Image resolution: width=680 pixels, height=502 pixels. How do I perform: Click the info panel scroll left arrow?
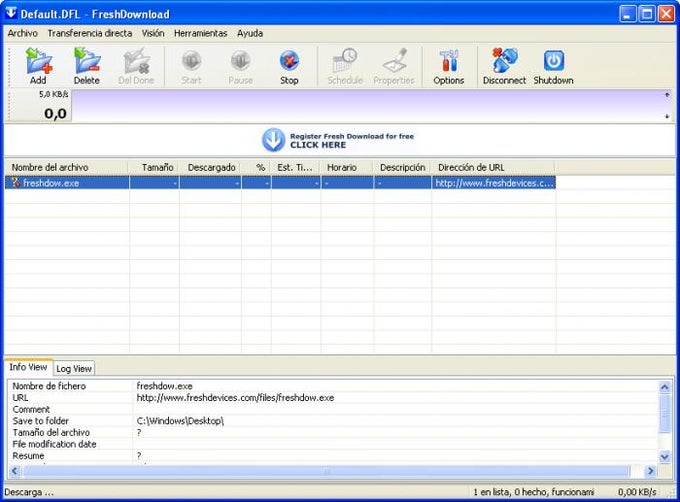pyautogui.click(x=15, y=471)
